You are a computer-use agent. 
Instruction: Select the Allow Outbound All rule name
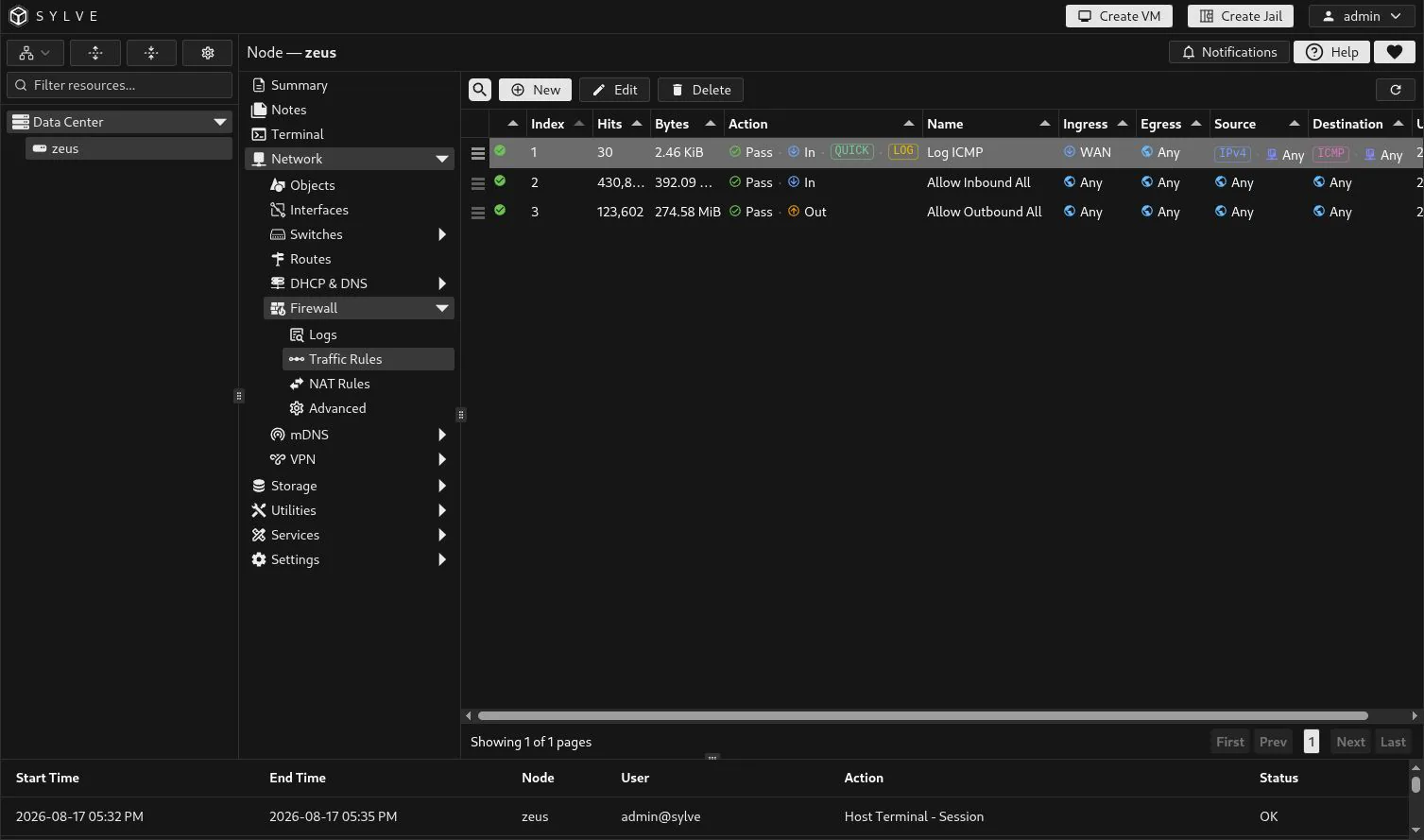(984, 212)
